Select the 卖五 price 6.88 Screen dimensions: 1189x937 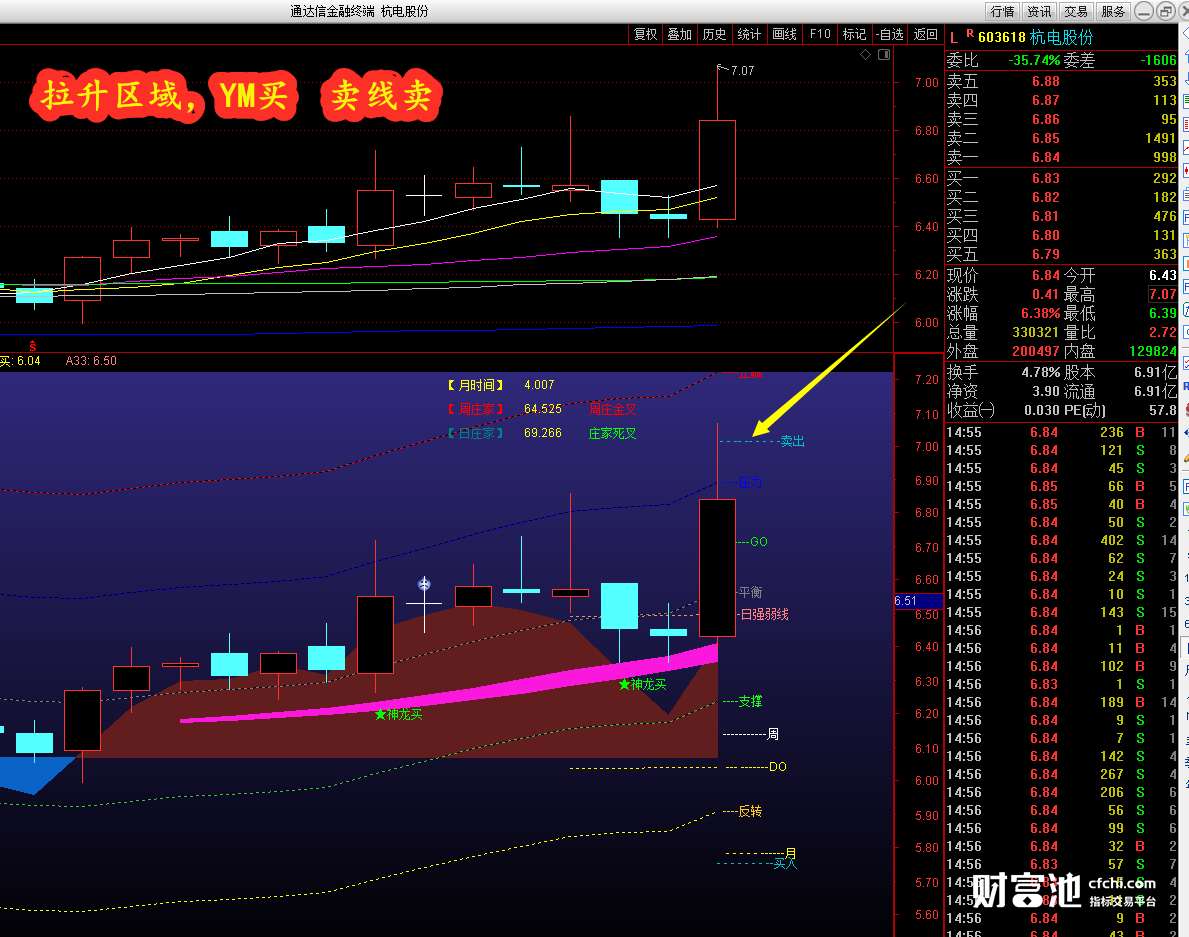1046,81
